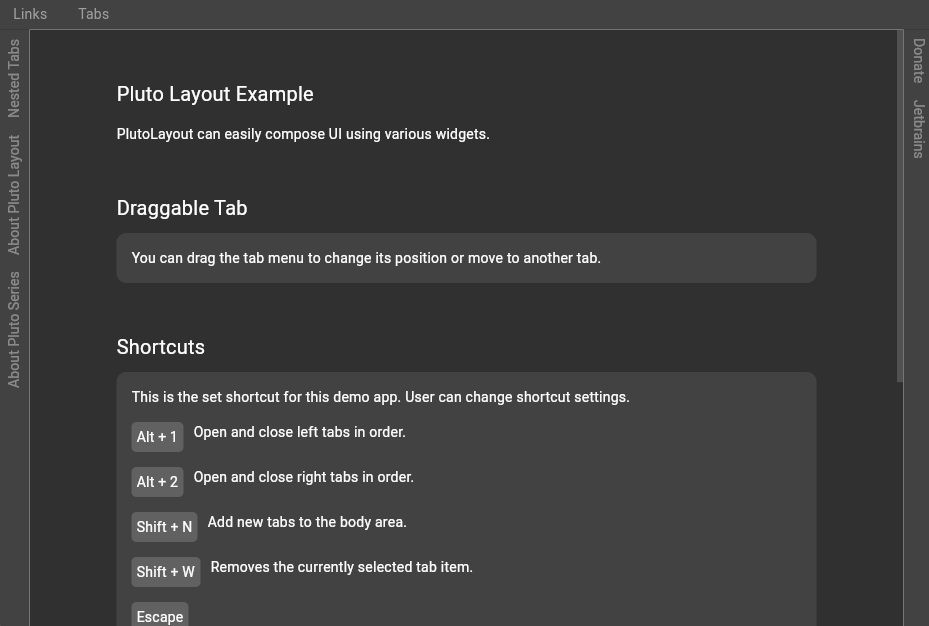Open the Tabs top menu
Image resolution: width=929 pixels, height=626 pixels.
(94, 14)
